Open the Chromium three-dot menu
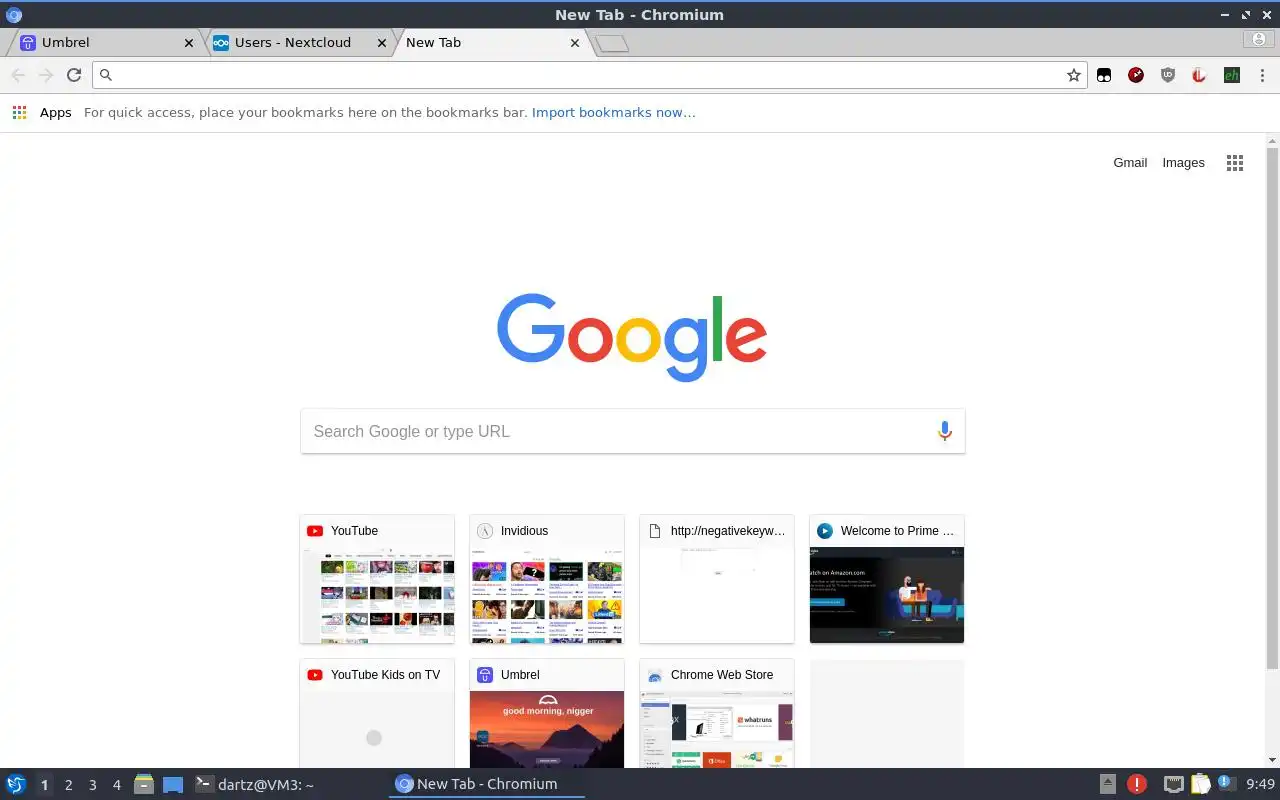Screen dimensions: 1280x800 click(x=1263, y=75)
